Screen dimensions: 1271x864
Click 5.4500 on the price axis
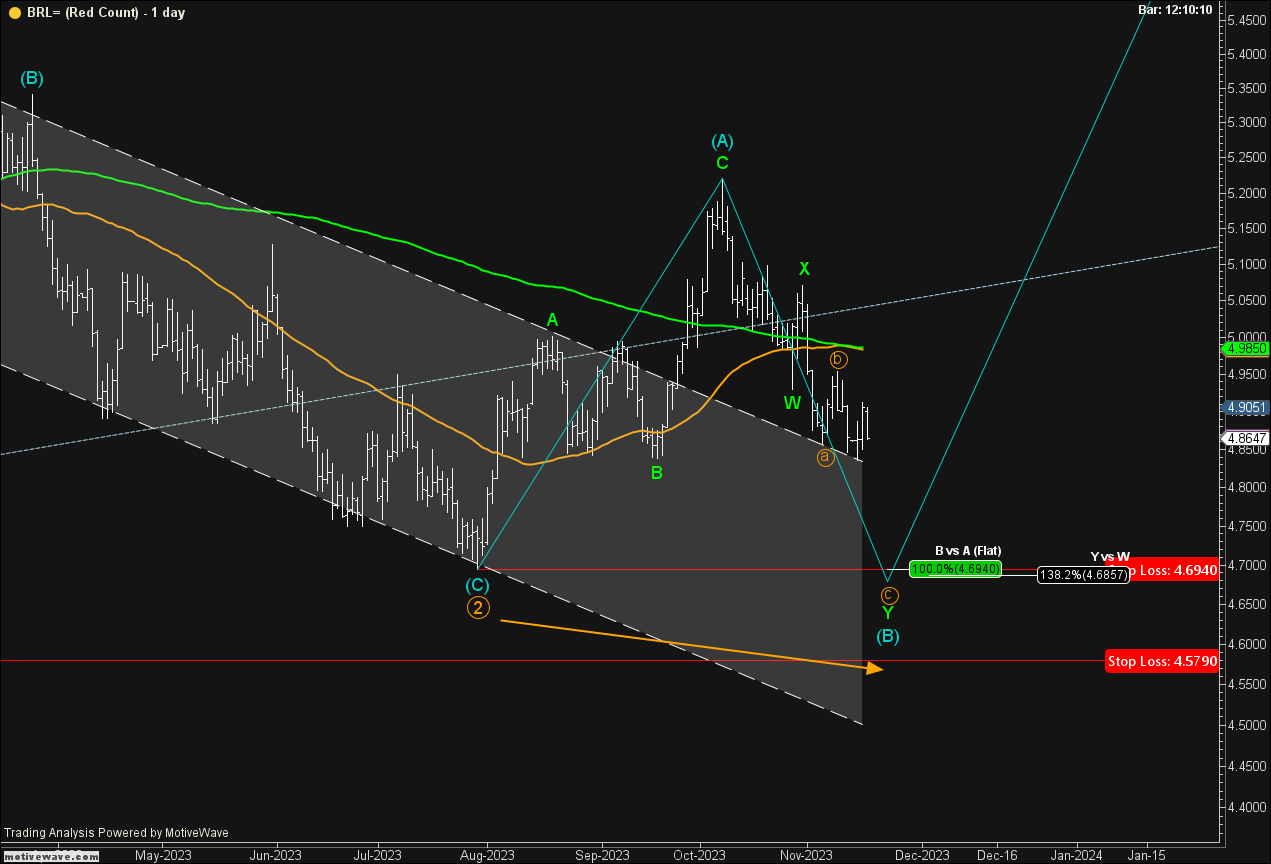[x=1246, y=20]
